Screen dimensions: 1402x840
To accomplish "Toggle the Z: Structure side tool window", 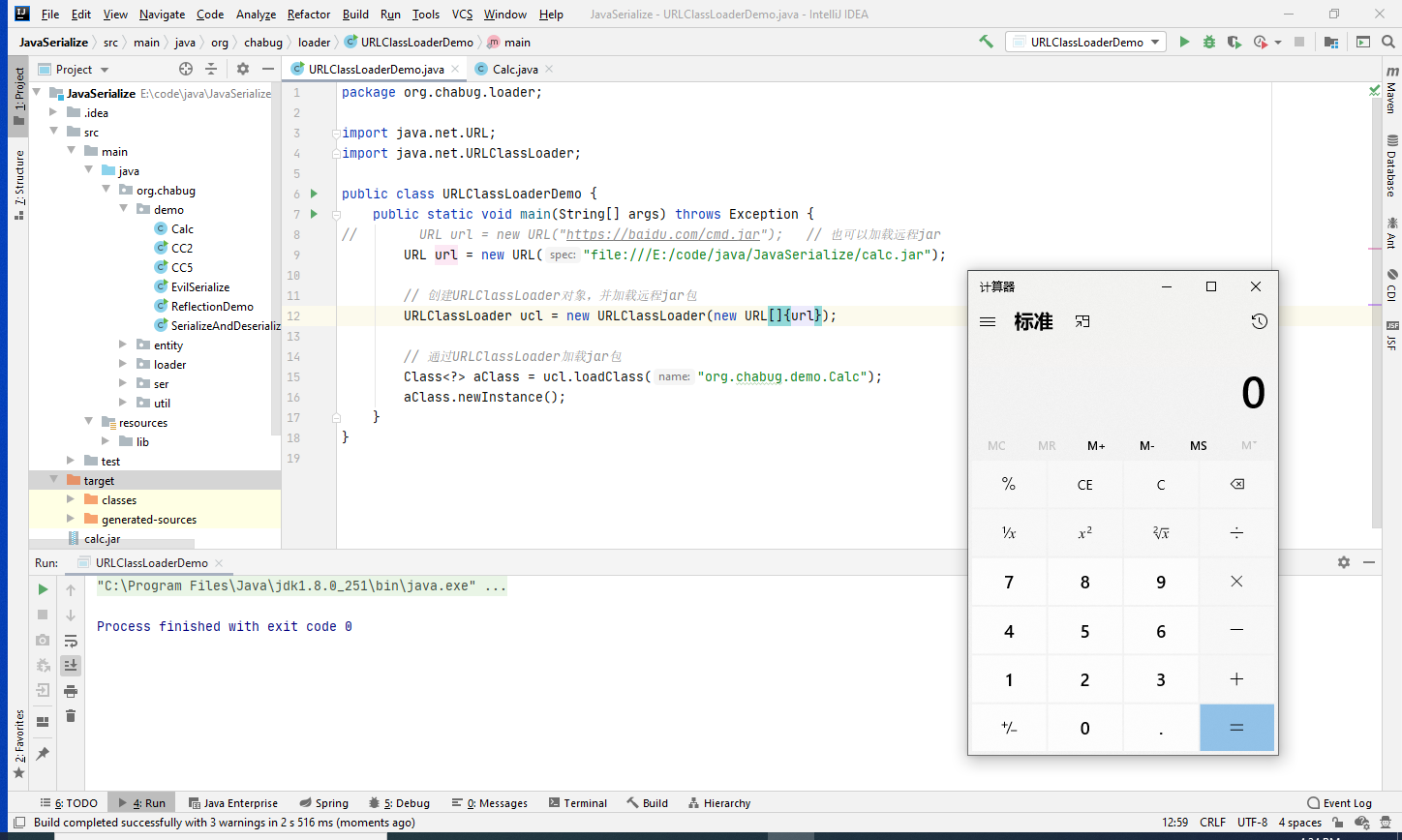I will (x=18, y=185).
